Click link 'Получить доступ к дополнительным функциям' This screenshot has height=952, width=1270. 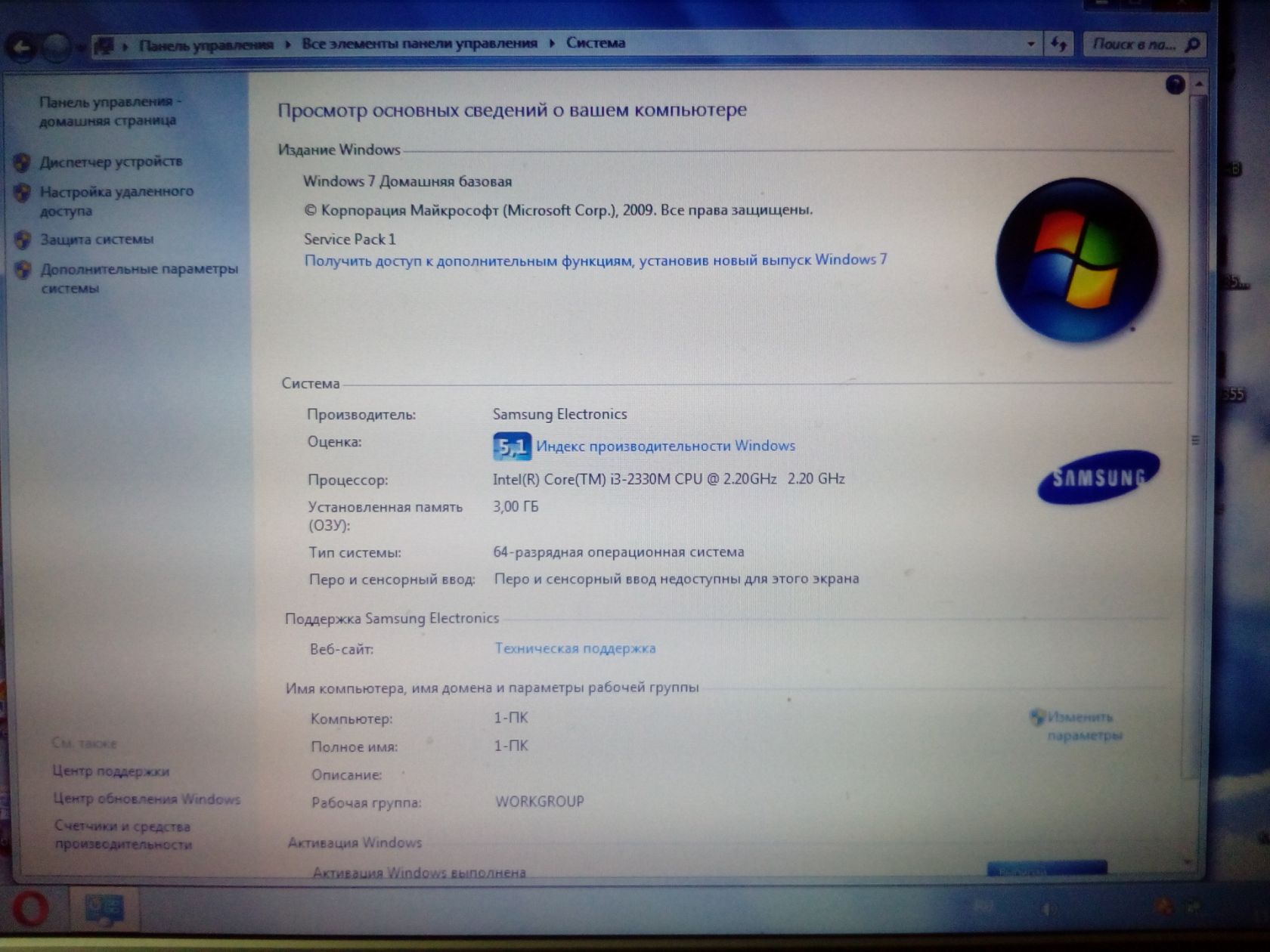pos(595,260)
